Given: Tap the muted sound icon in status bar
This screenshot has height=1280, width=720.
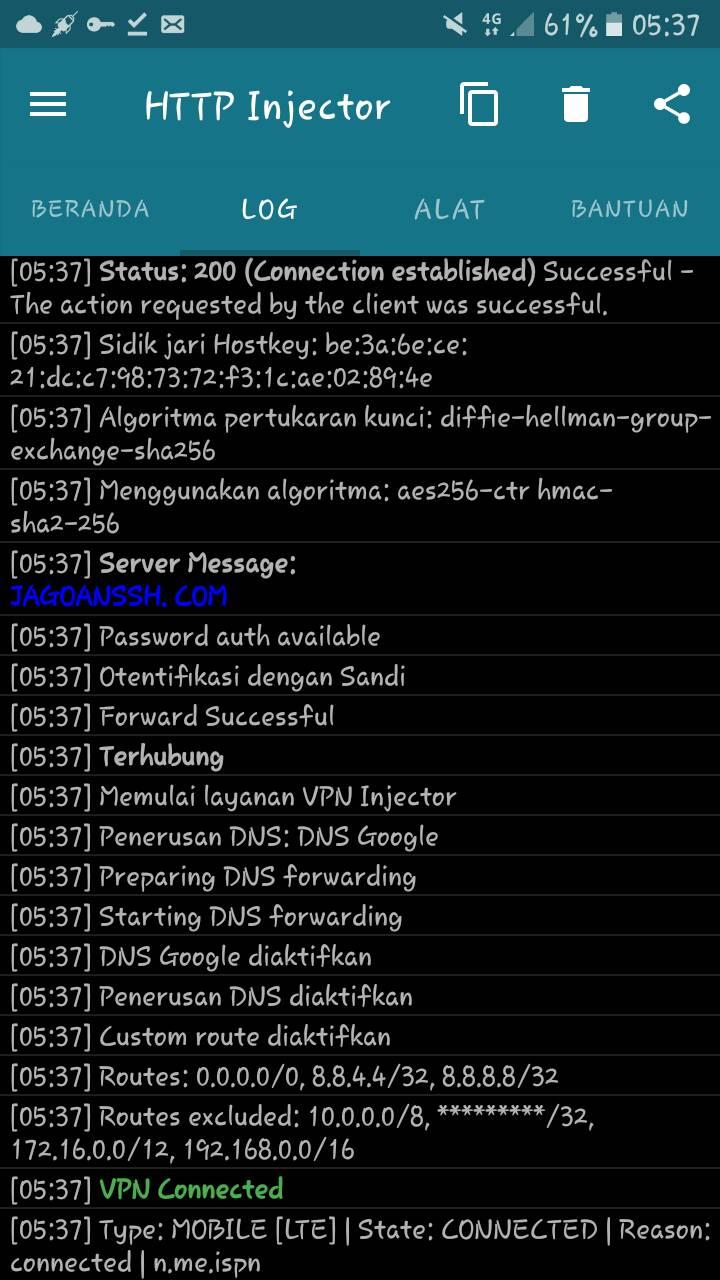Looking at the screenshot, I should pos(455,24).
